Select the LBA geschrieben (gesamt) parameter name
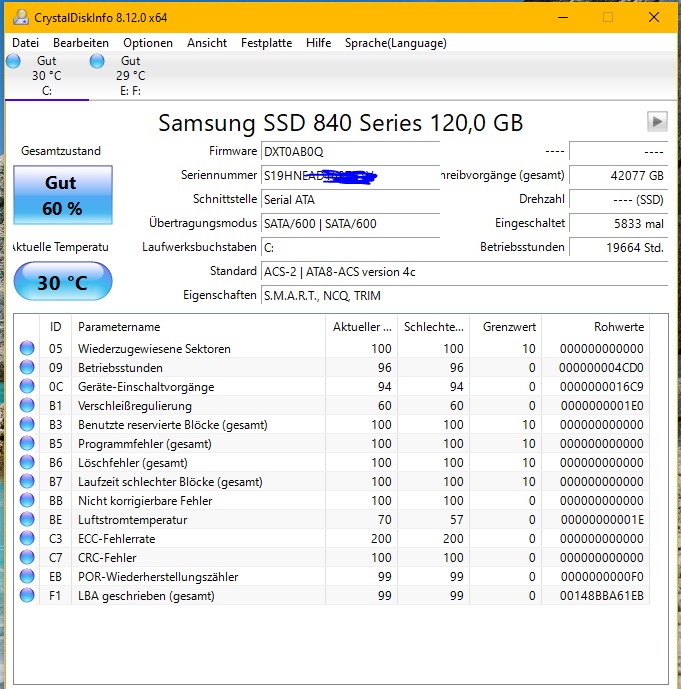Viewport: 681px width, 689px height. coord(146,596)
